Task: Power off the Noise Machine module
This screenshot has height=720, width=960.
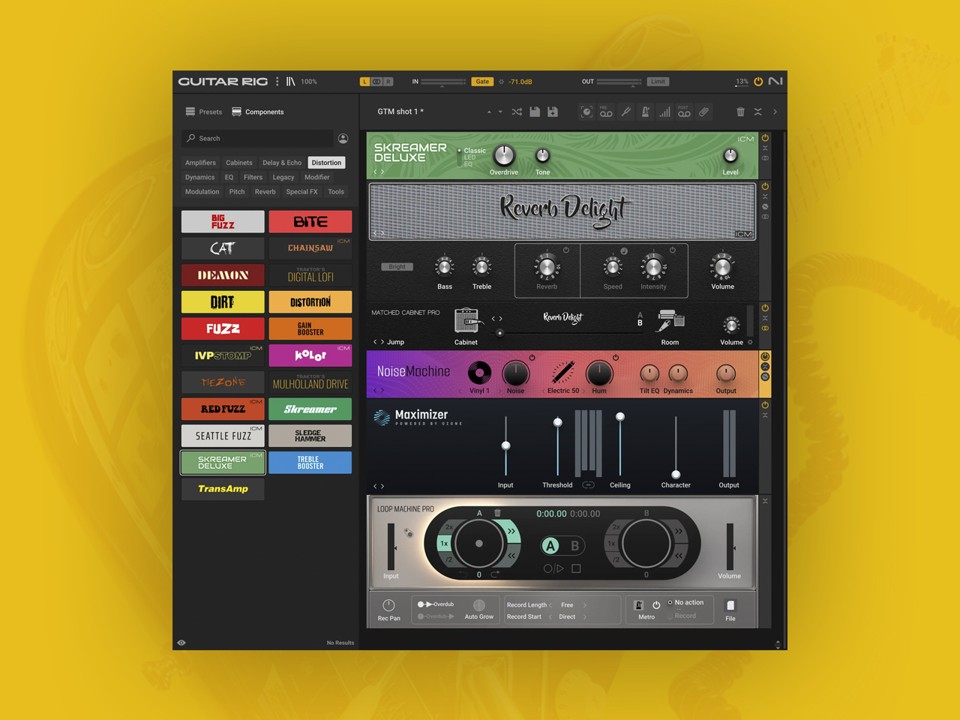Action: pyautogui.click(x=765, y=356)
